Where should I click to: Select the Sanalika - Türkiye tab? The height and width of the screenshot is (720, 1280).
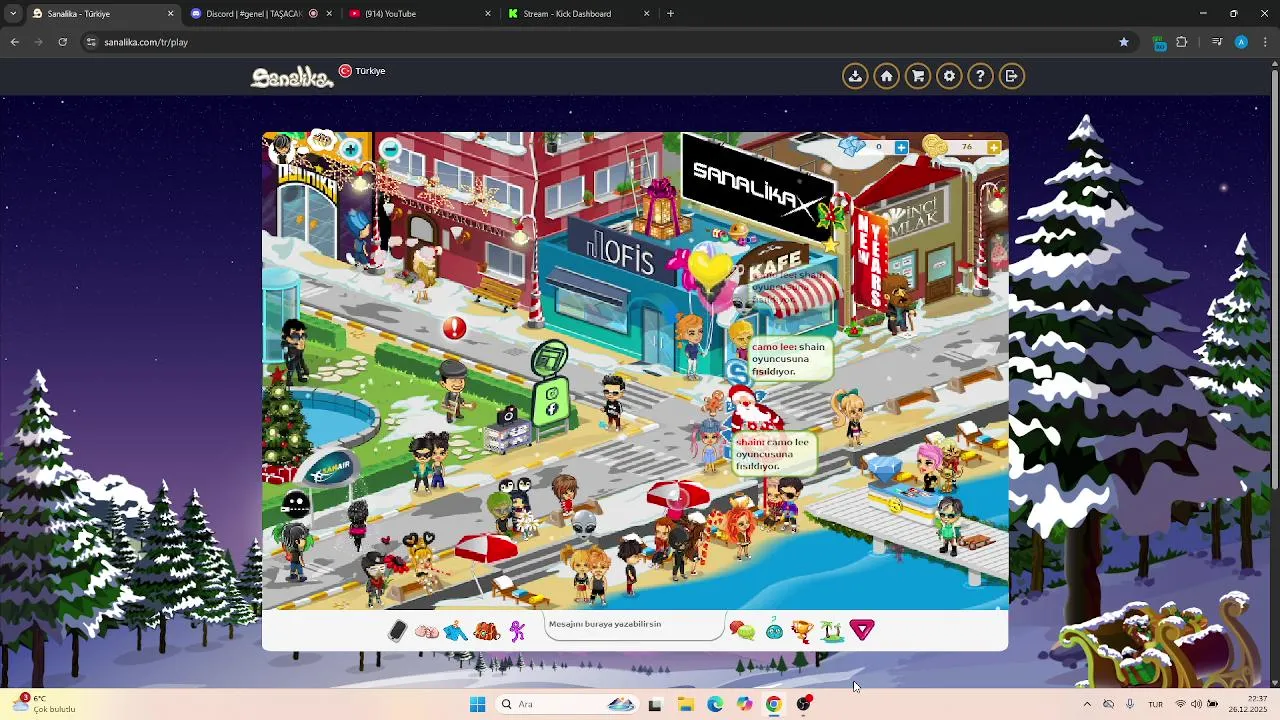point(102,14)
